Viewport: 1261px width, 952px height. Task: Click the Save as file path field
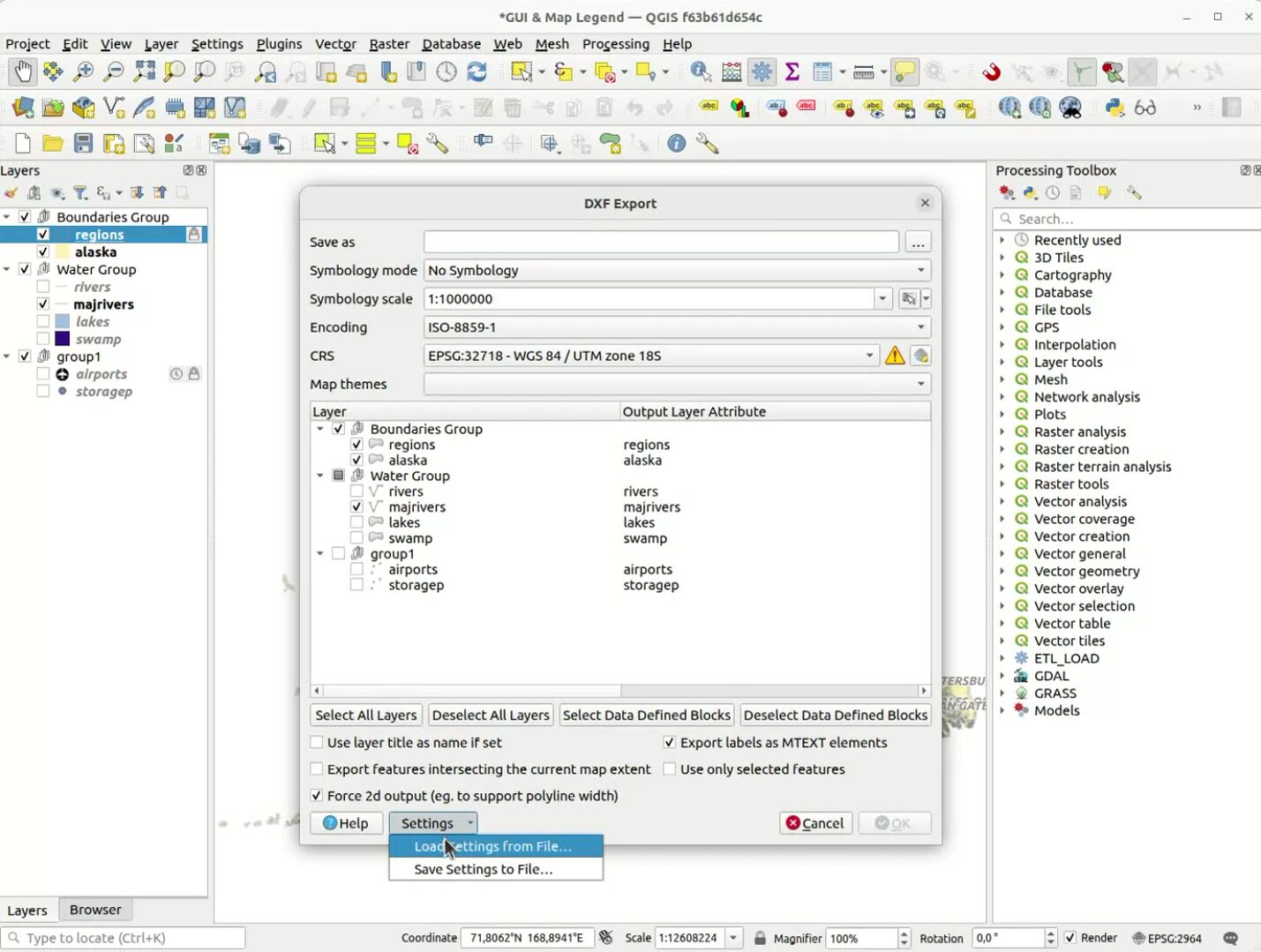click(x=661, y=243)
